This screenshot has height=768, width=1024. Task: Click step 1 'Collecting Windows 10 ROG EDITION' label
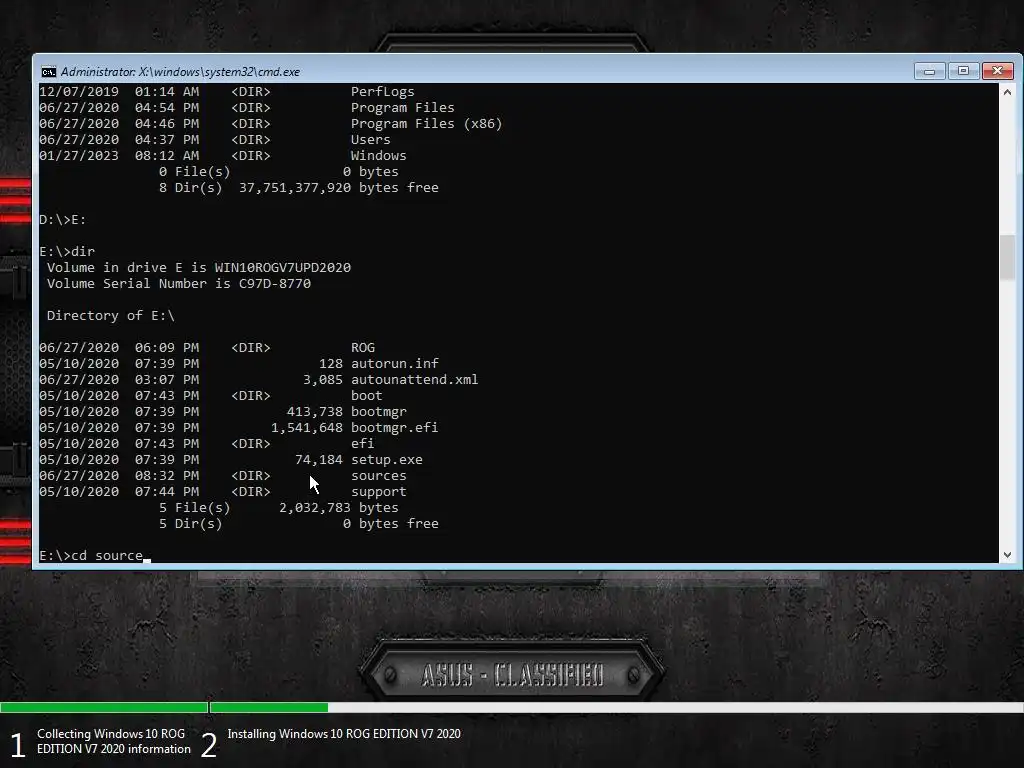(114, 741)
